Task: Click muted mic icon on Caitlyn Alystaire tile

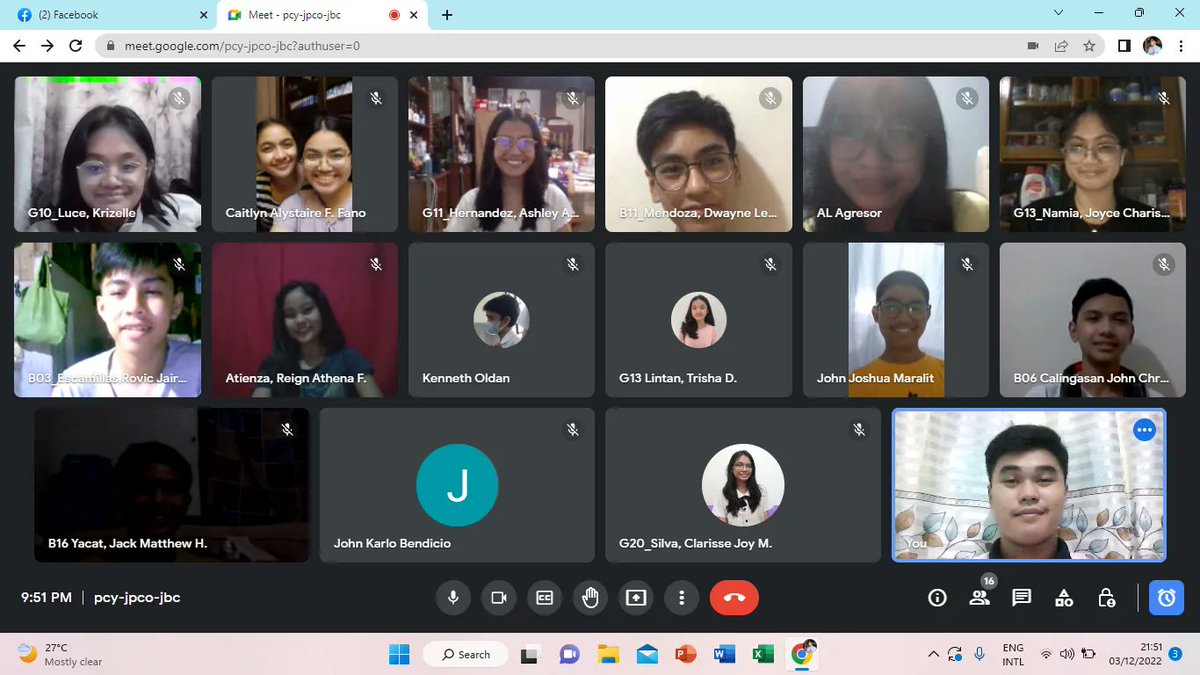Action: [x=376, y=98]
